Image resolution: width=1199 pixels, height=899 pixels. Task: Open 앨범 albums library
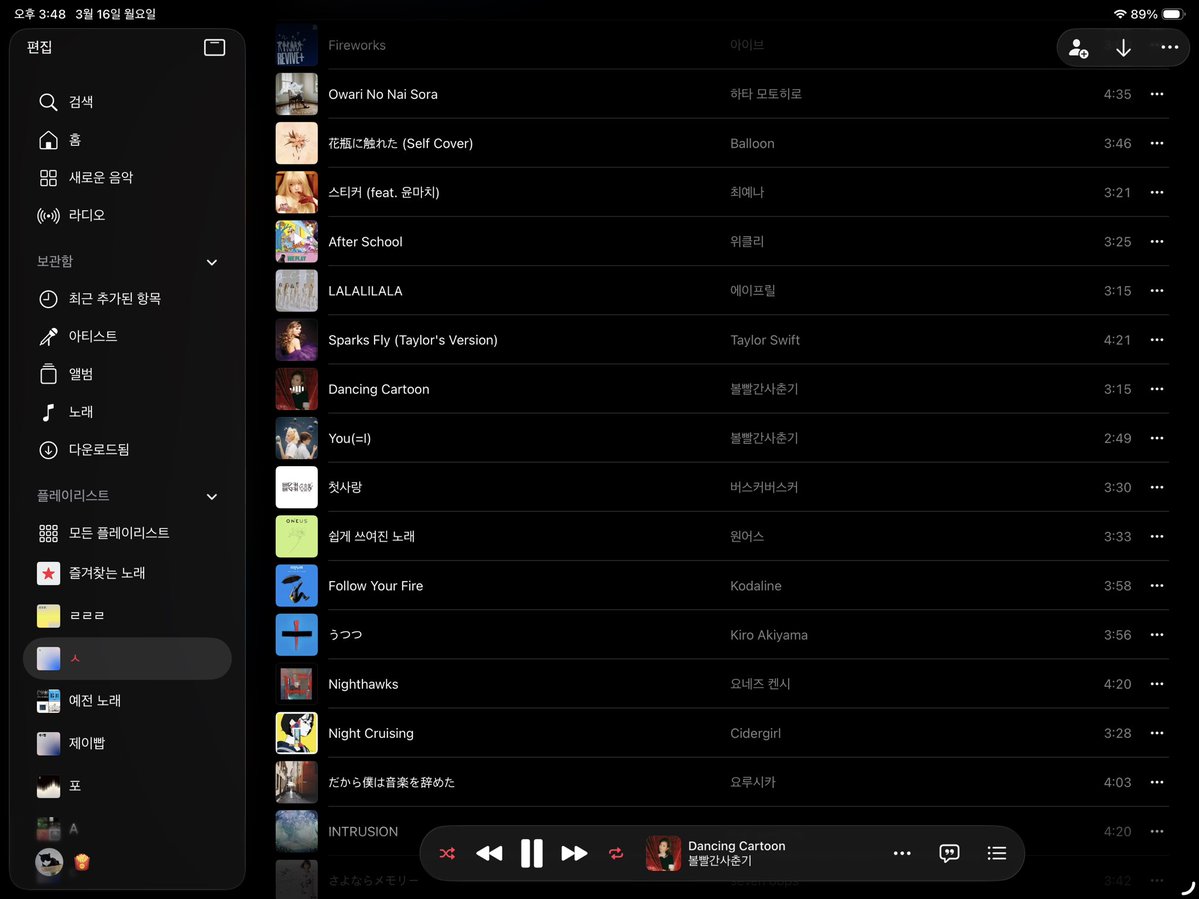point(127,374)
